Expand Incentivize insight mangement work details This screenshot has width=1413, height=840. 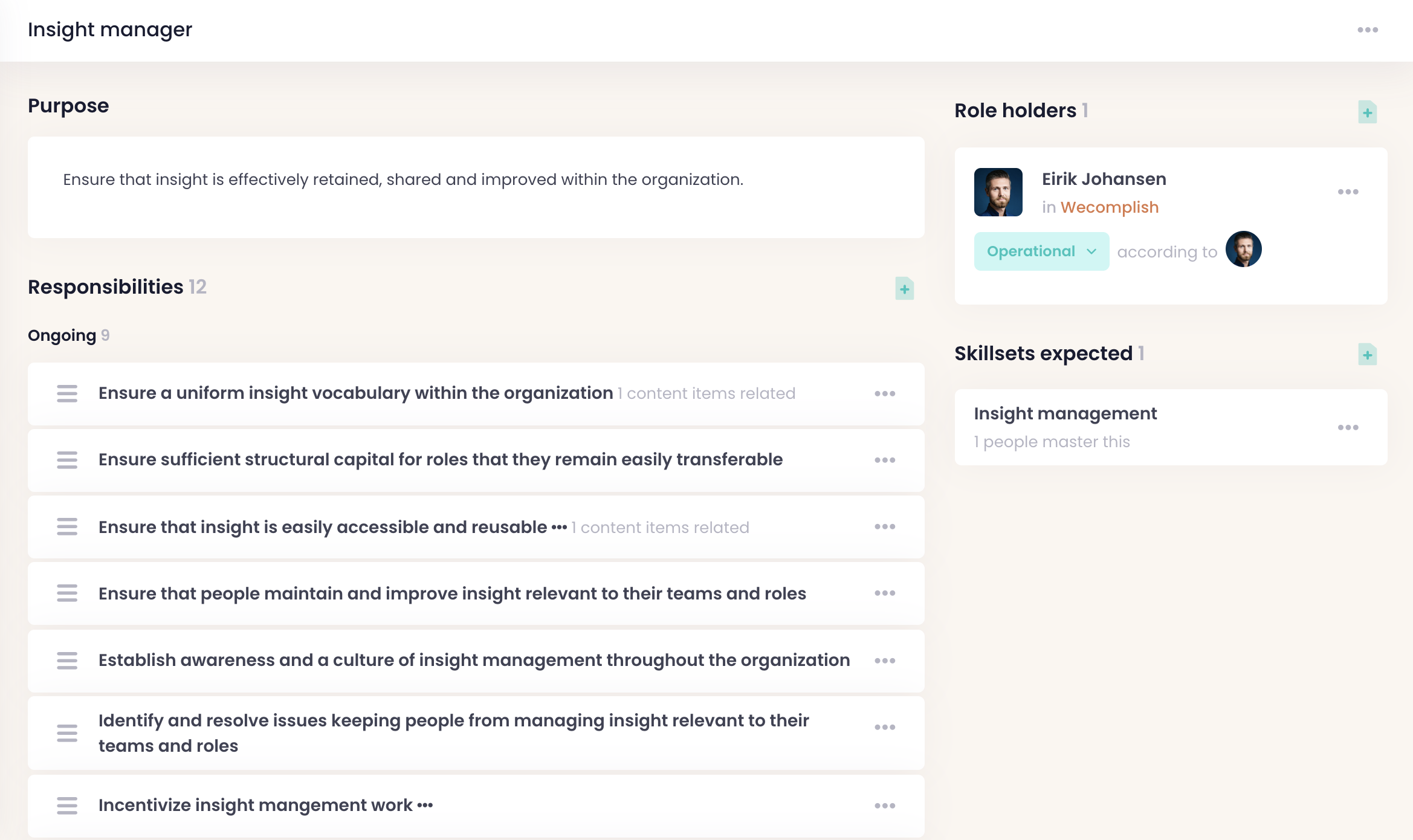tap(425, 806)
